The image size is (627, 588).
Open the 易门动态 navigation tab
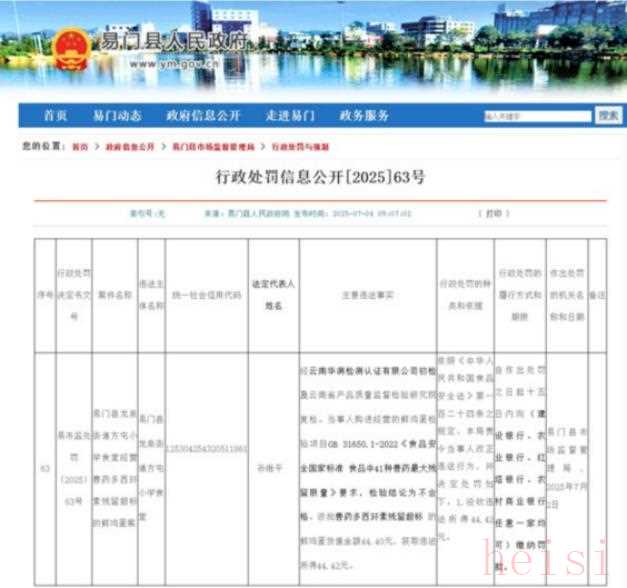(x=117, y=115)
